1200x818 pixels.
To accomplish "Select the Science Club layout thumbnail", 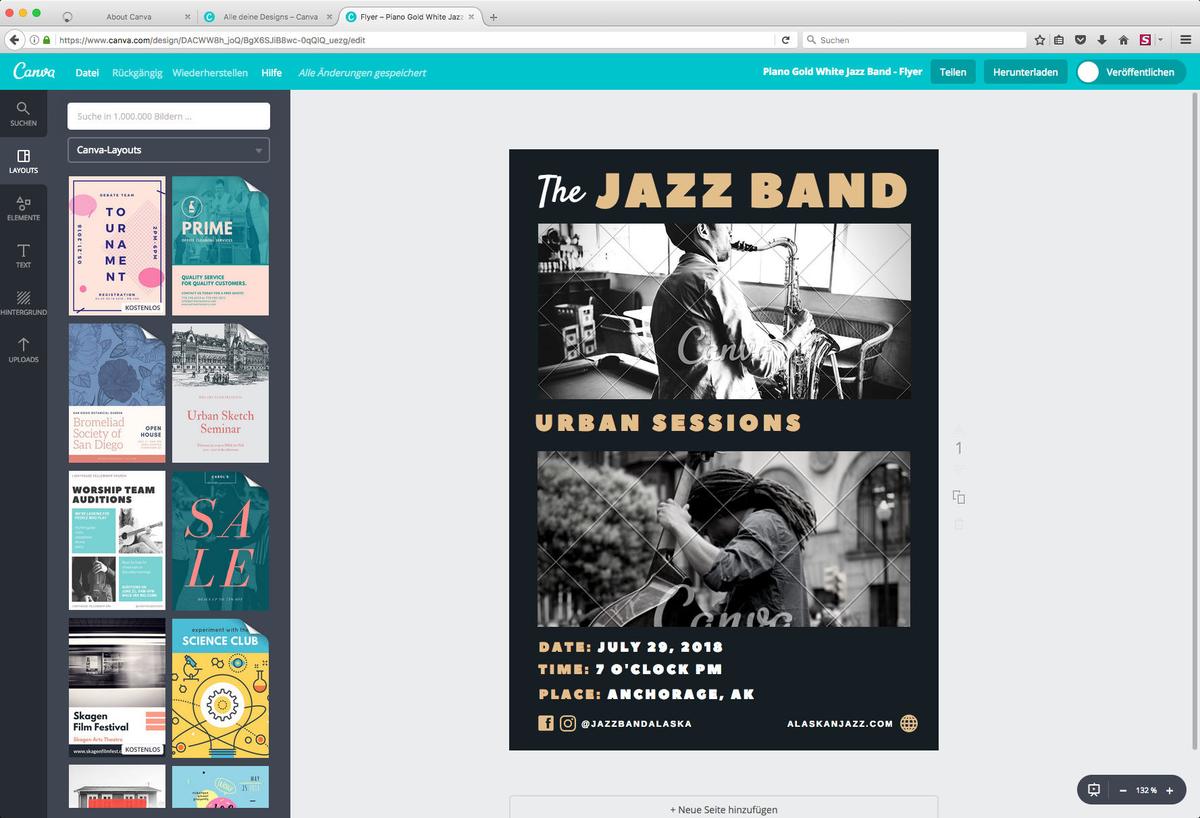I will click(220, 687).
